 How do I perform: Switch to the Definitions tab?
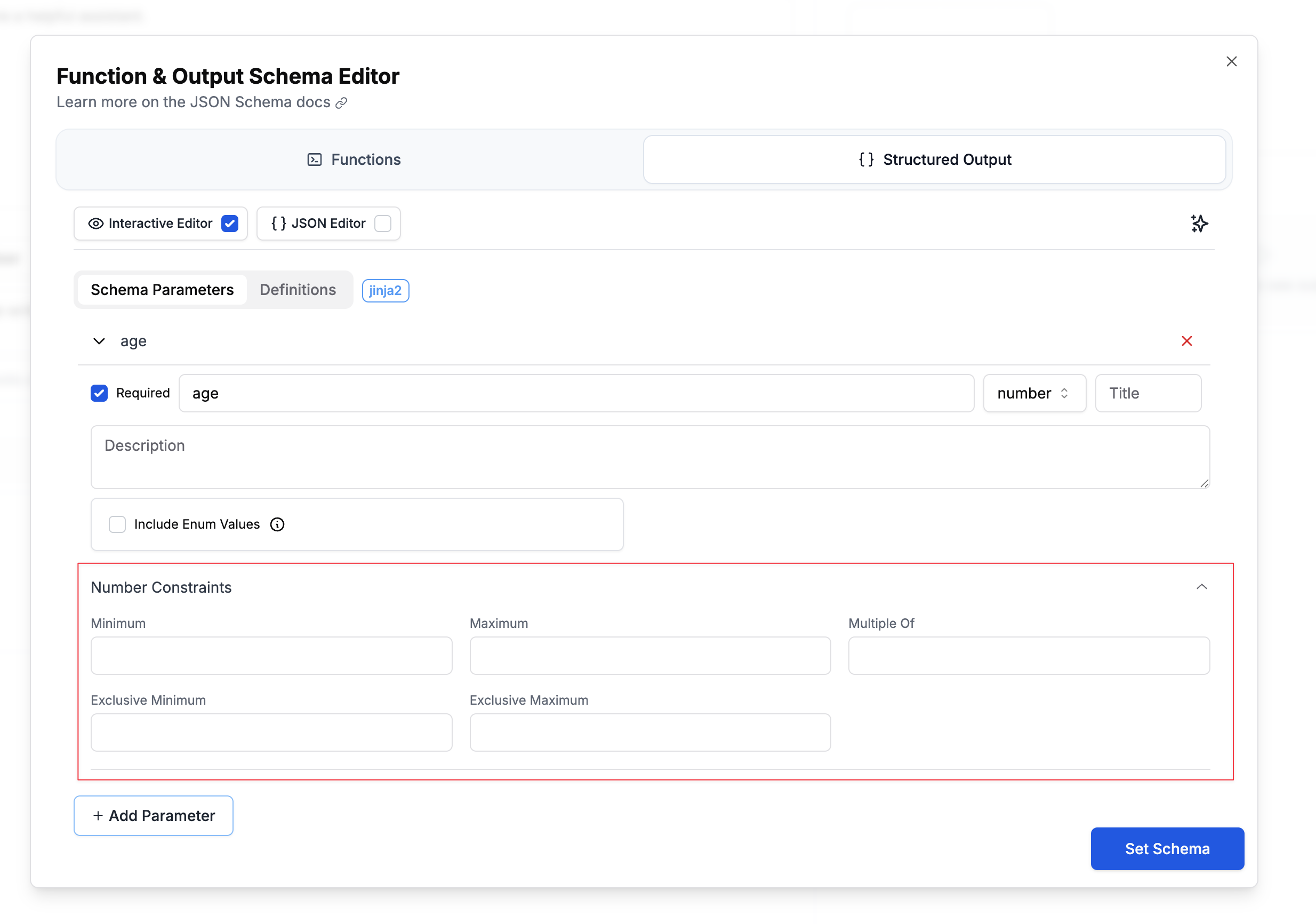(298, 290)
